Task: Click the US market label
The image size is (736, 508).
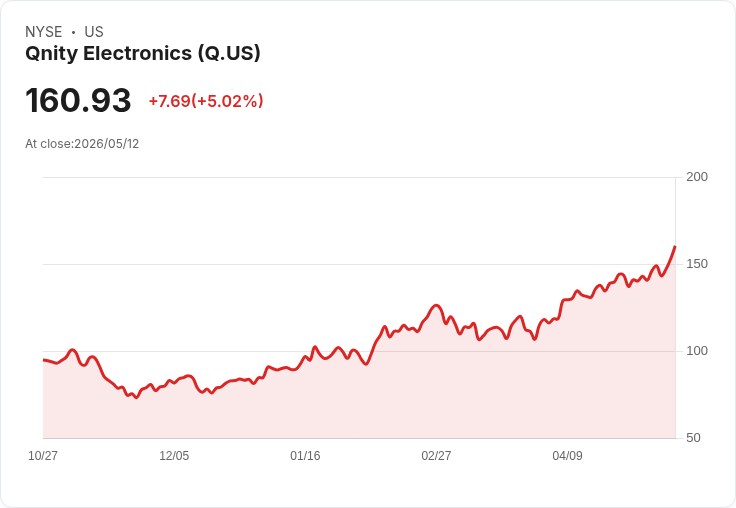Action: click(94, 32)
